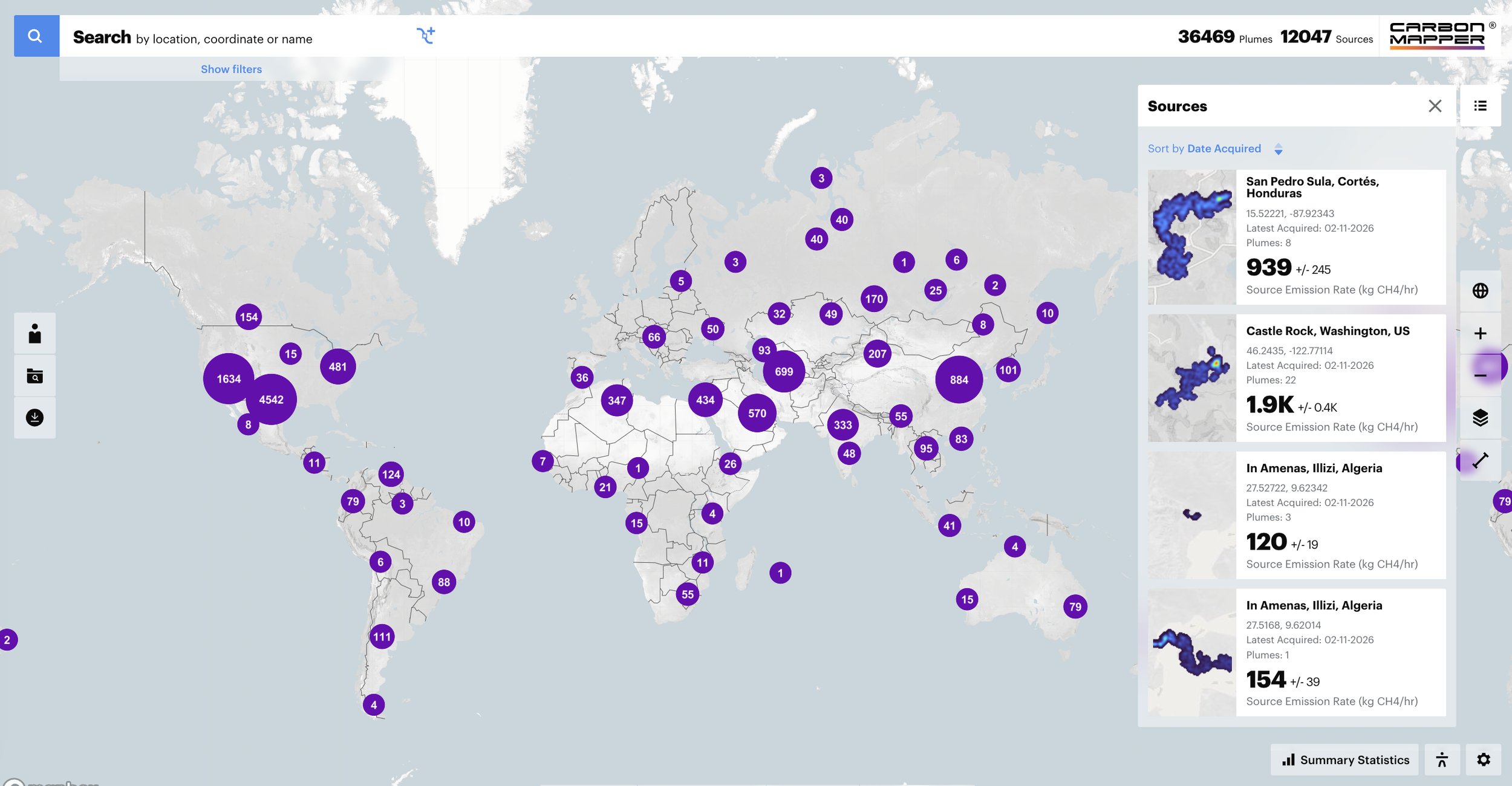The image size is (1512, 786).
Task: Select the ruler measure tool
Action: [x=1480, y=461]
